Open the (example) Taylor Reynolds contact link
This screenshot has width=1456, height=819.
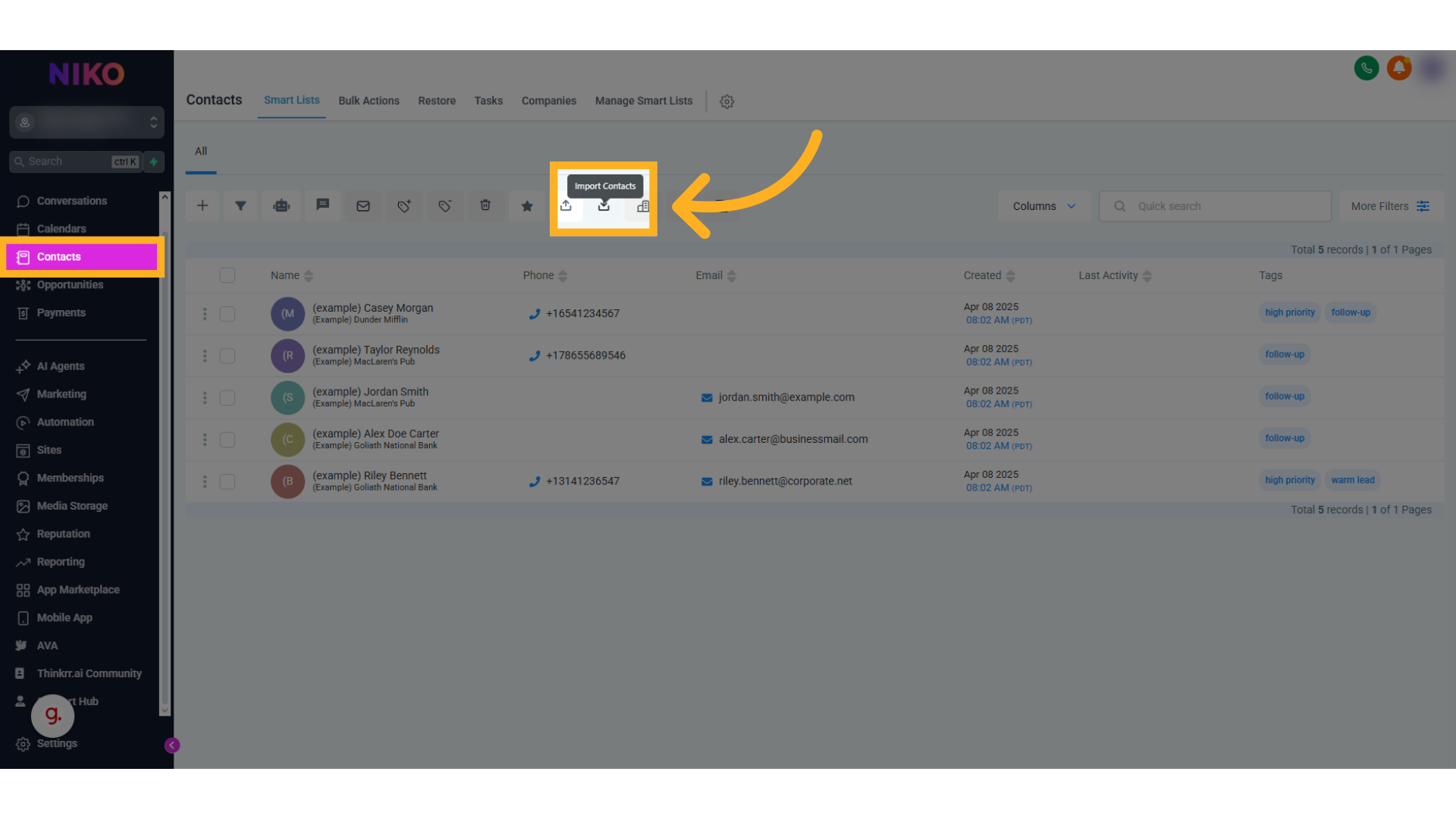[375, 350]
